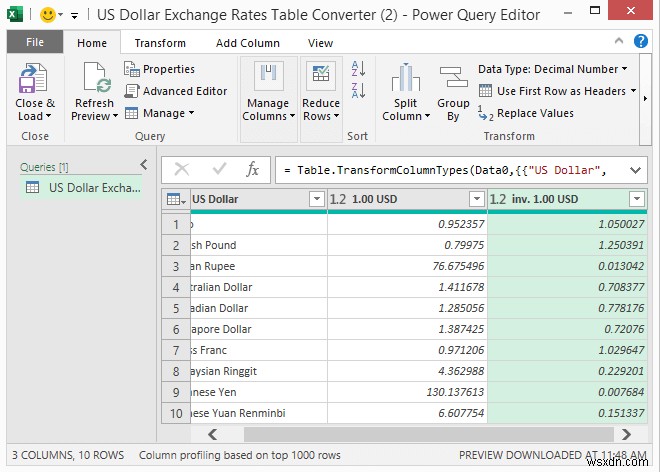Click the Split Column icon
Screen dimensions: 660x472
[405, 77]
